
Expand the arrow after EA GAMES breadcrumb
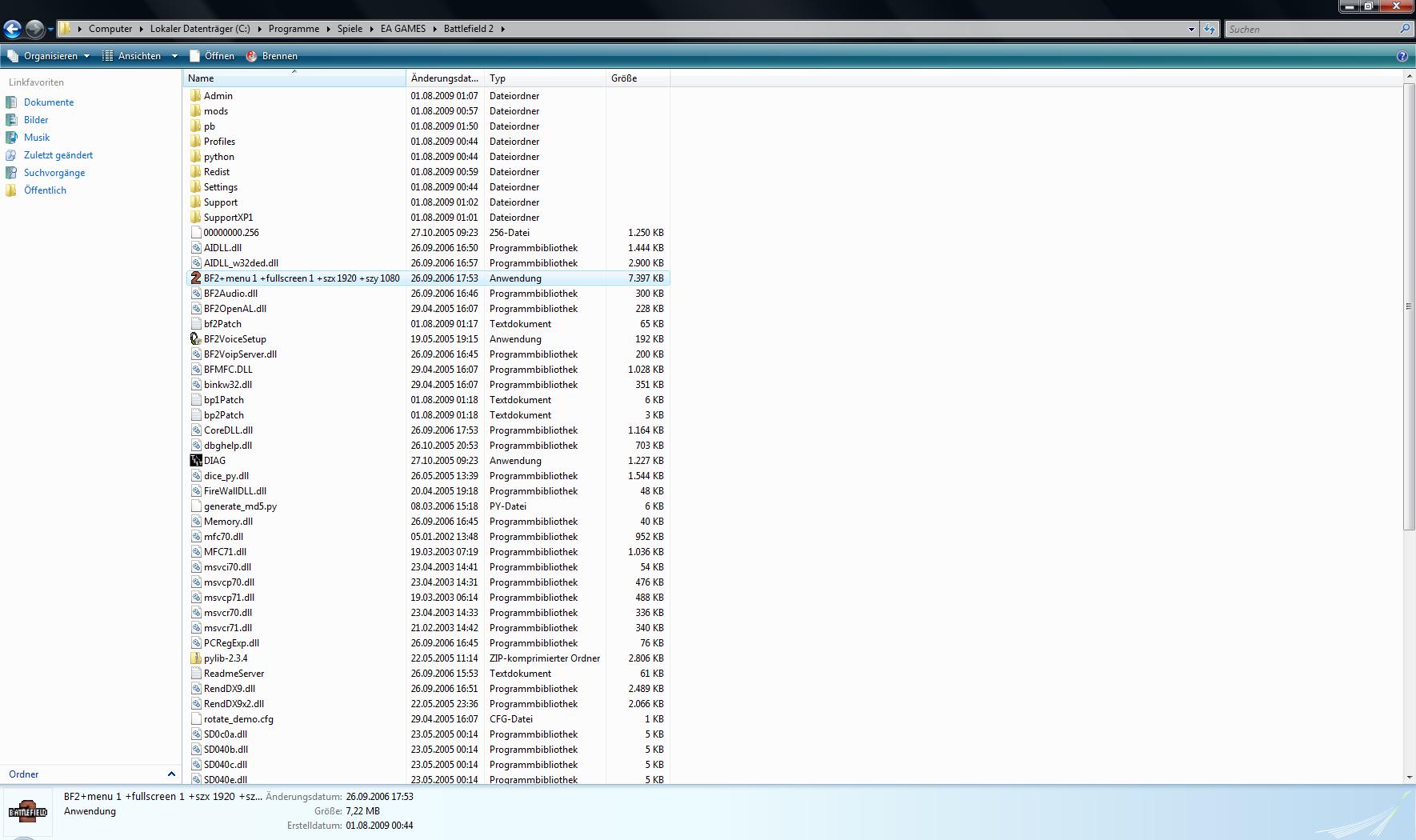click(435, 29)
